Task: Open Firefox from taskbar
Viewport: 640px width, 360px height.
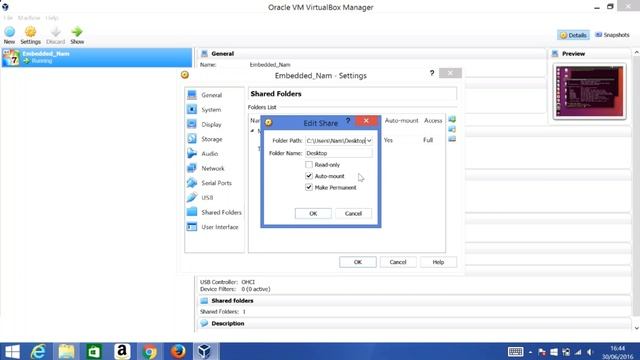Action: pos(178,351)
